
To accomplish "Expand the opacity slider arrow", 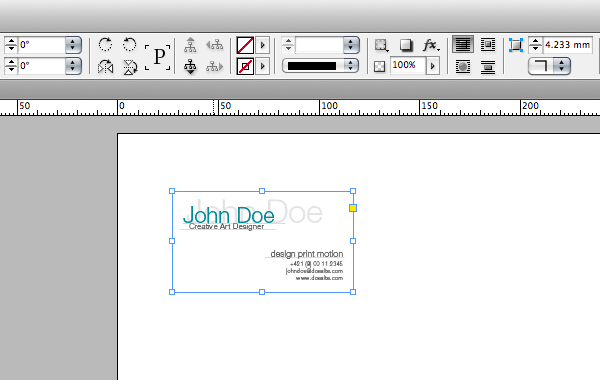I will point(433,66).
